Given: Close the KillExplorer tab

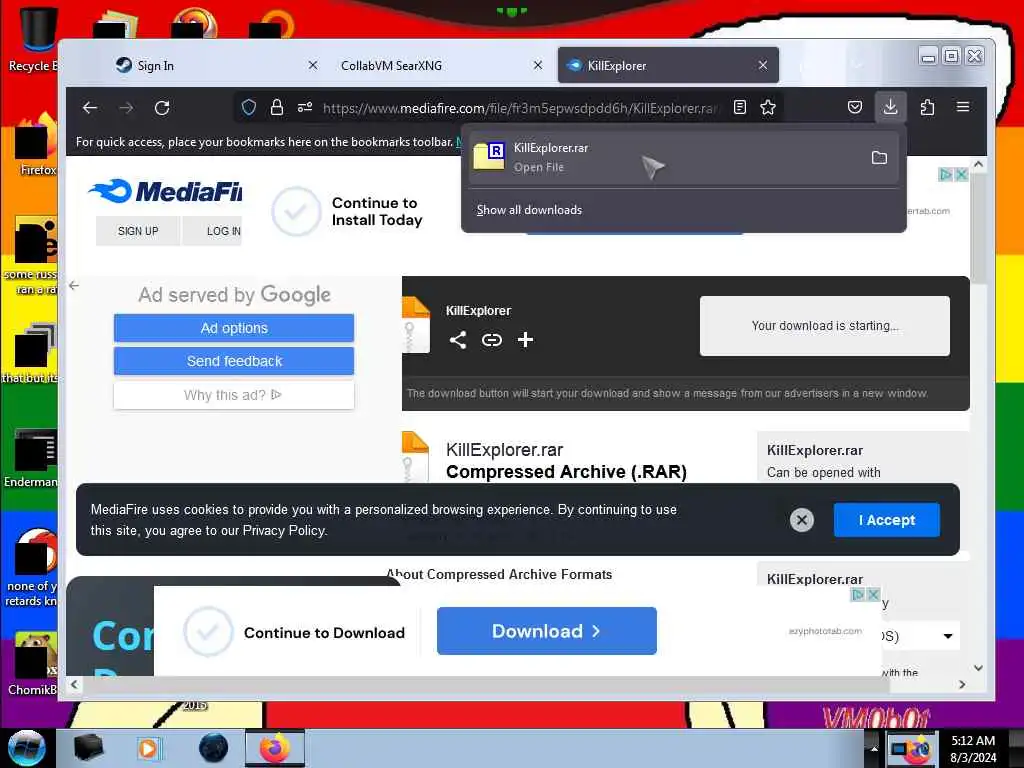Looking at the screenshot, I should (763, 65).
